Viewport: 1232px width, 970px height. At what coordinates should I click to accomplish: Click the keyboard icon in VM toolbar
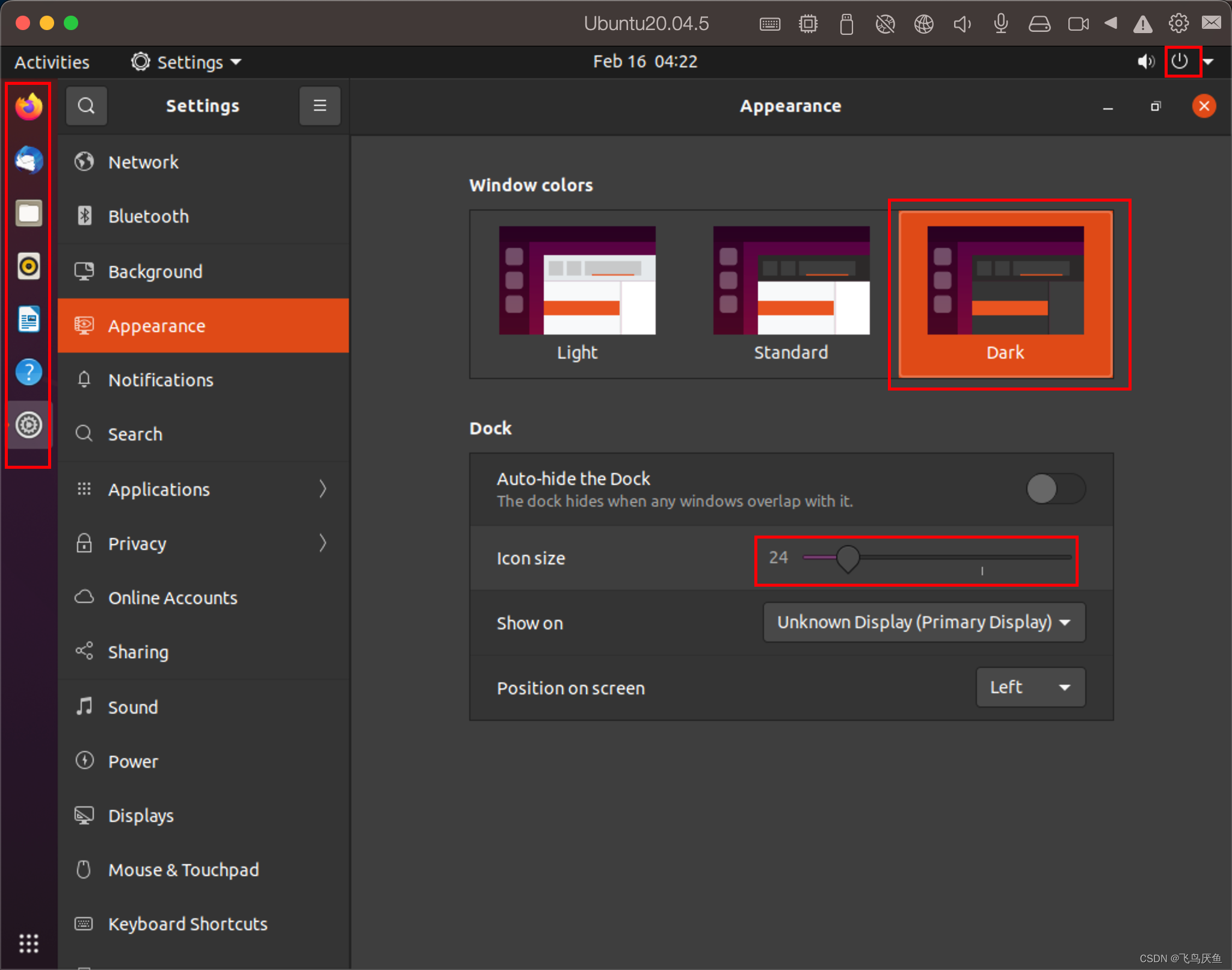(x=769, y=24)
